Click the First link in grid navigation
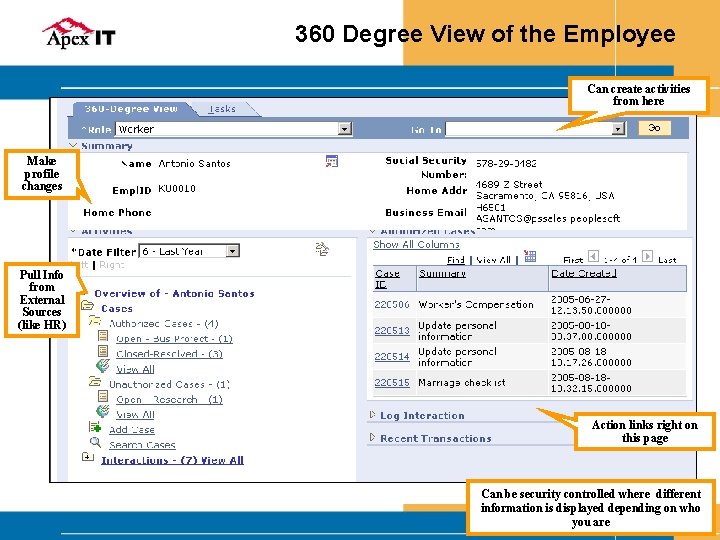 tap(573, 260)
